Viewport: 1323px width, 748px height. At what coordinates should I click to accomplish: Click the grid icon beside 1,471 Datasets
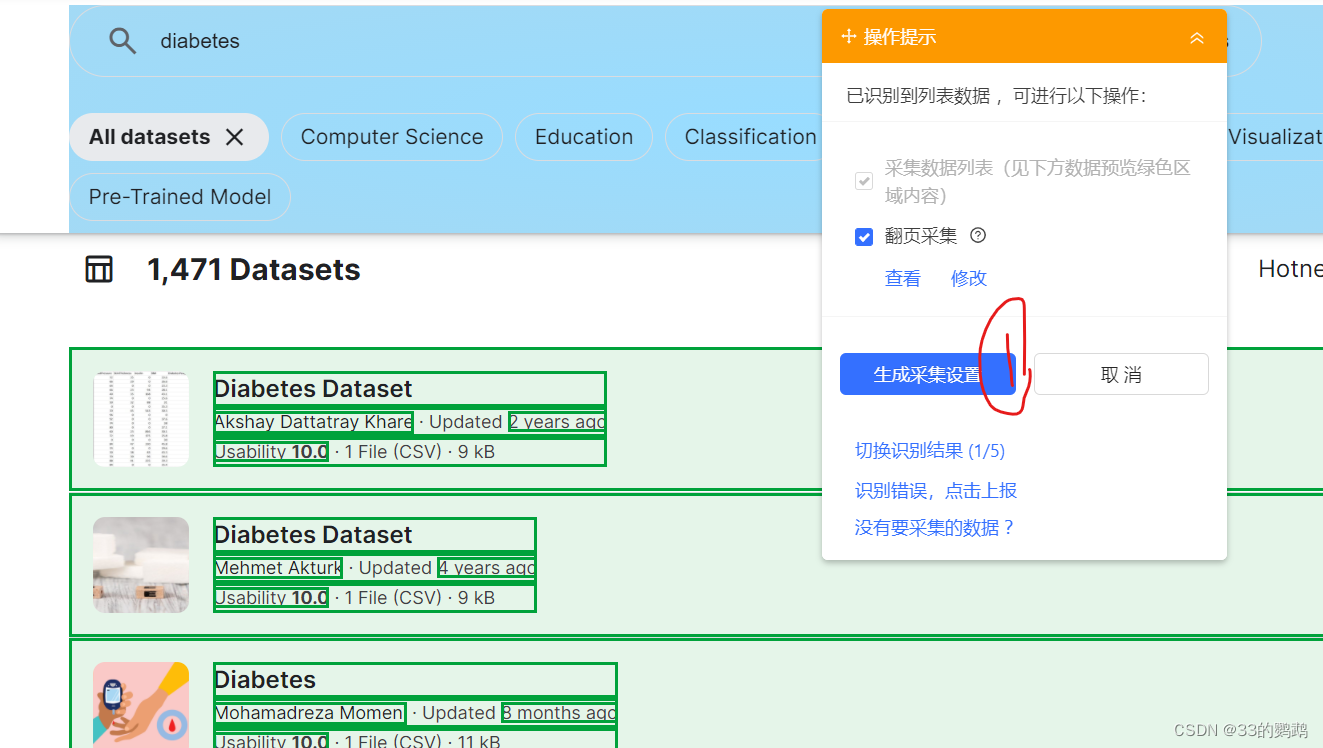coord(99,269)
